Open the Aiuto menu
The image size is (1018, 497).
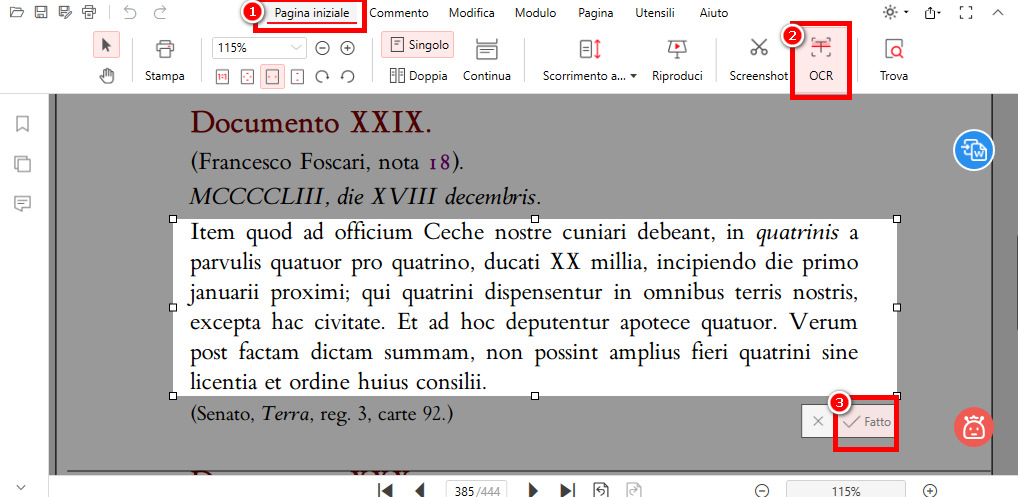pyautogui.click(x=714, y=13)
